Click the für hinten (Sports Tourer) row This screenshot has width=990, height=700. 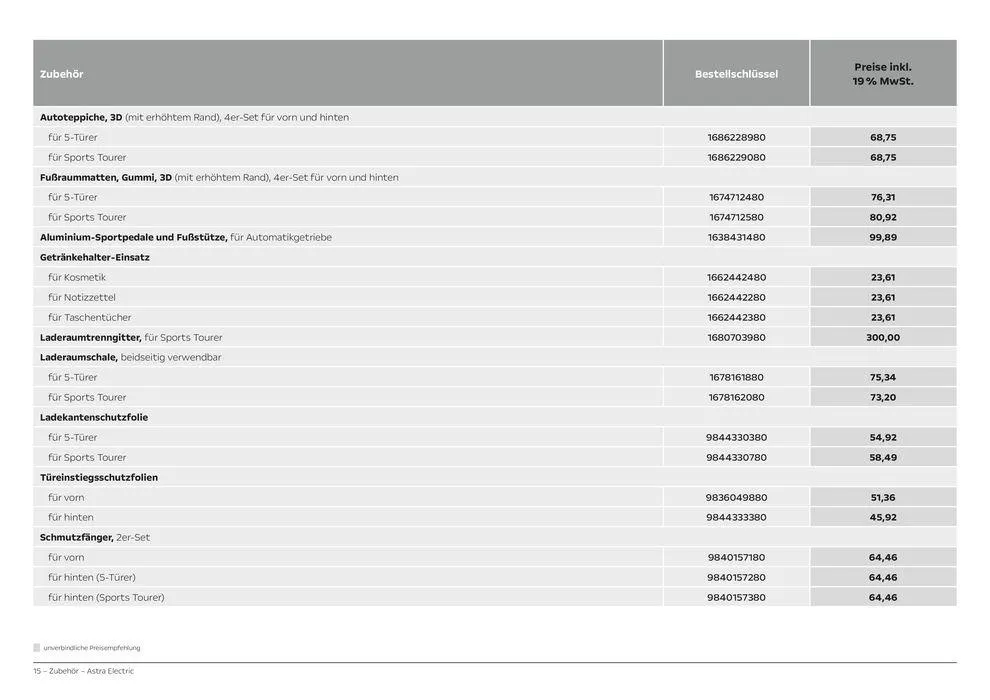pyautogui.click(x=106, y=597)
